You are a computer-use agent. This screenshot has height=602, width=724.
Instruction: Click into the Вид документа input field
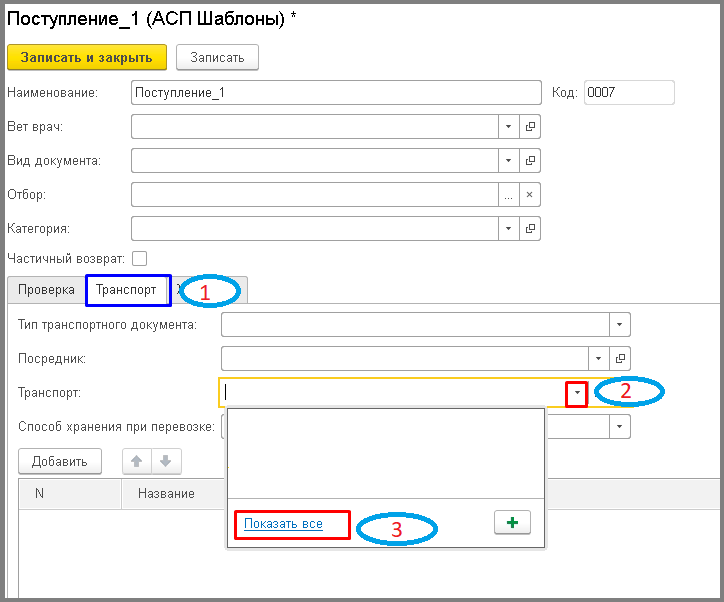coord(314,161)
